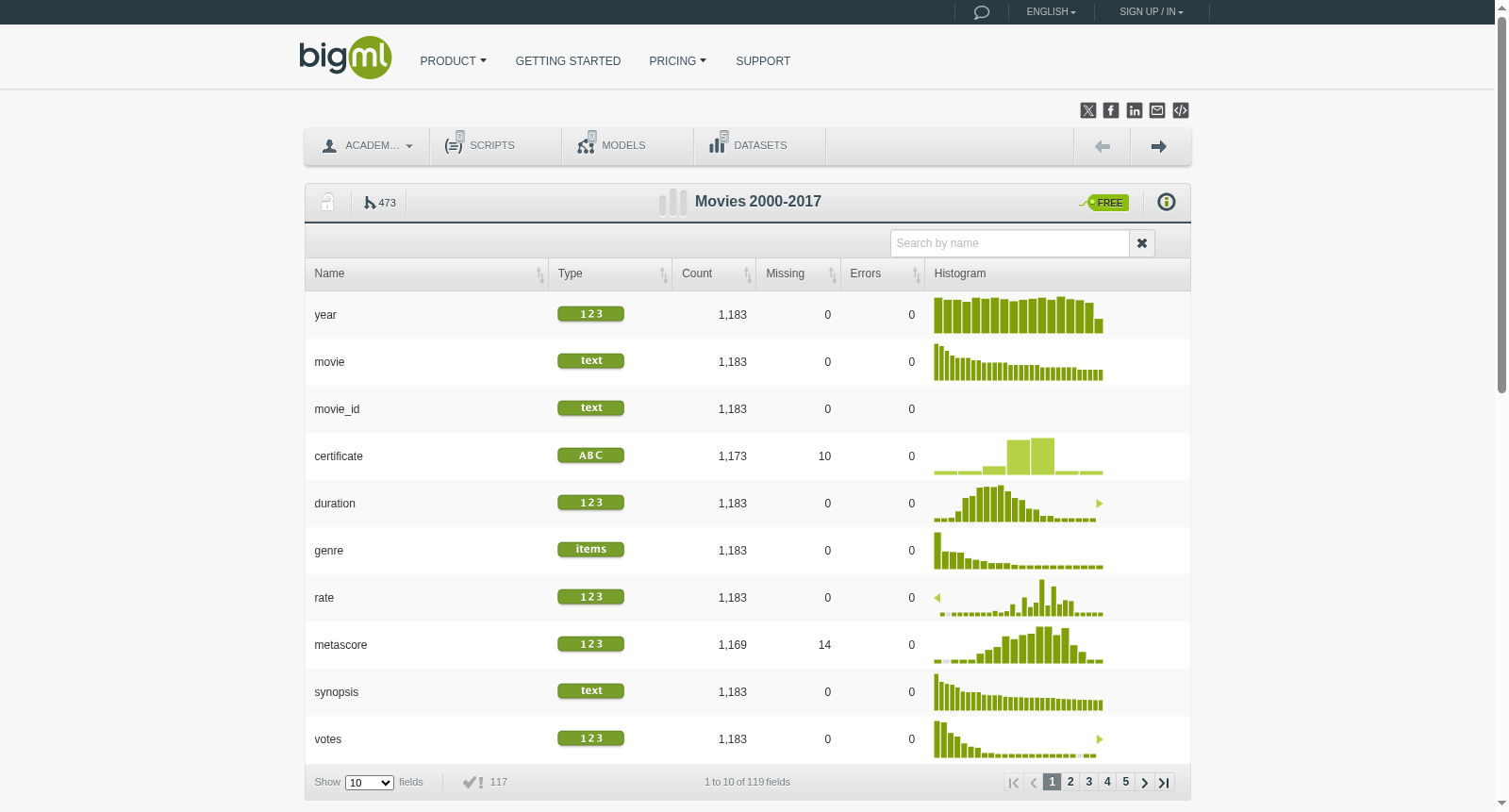Open the Show fields count selector
This screenshot has width=1509, height=812.
(370, 783)
